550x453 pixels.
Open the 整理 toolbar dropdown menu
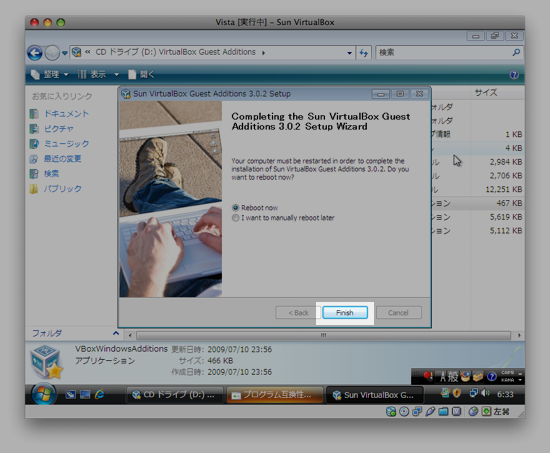coord(50,74)
